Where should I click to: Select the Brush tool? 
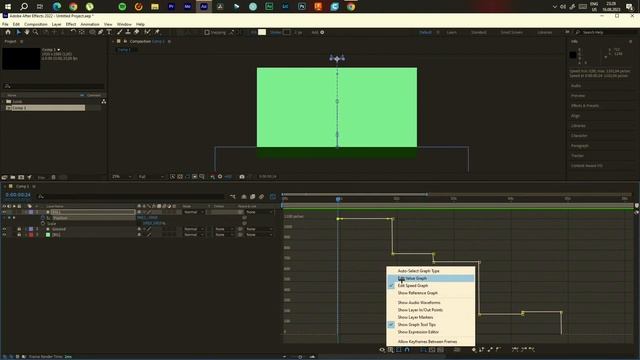point(120,32)
